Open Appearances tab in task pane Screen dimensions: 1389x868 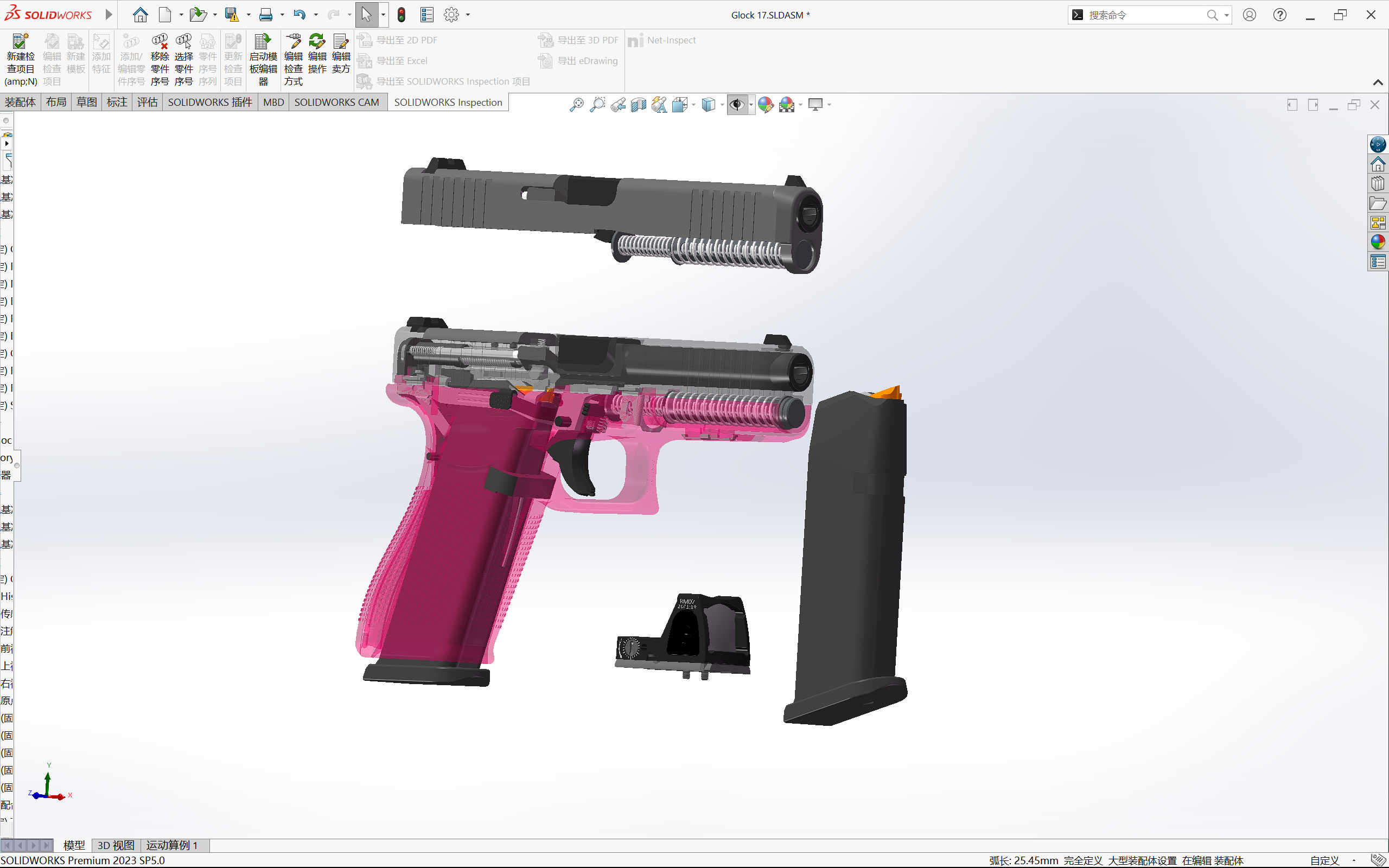tap(1378, 242)
